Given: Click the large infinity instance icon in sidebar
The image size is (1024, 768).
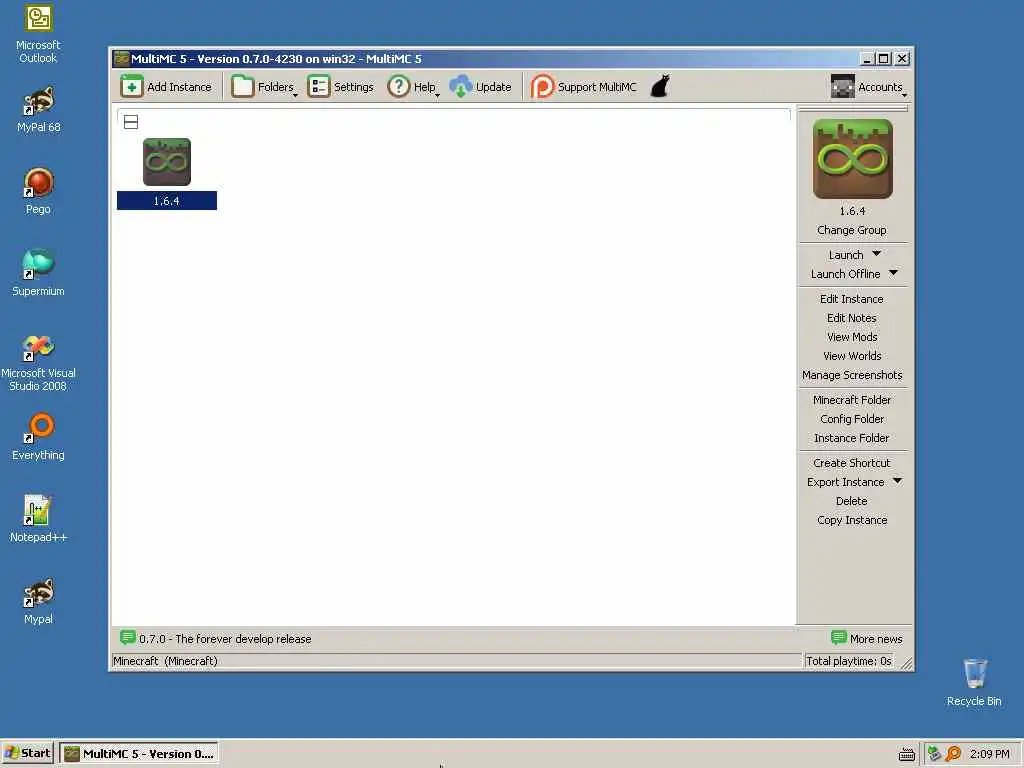Looking at the screenshot, I should 852,159.
